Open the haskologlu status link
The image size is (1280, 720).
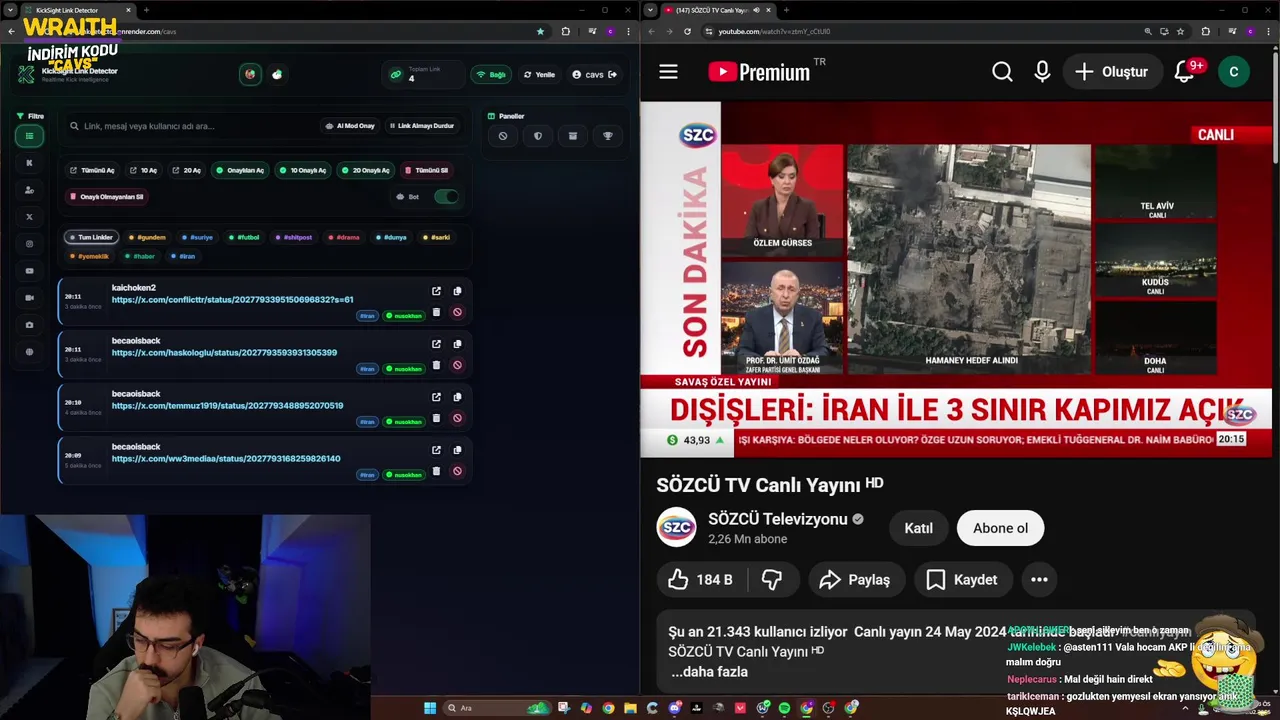(x=224, y=352)
